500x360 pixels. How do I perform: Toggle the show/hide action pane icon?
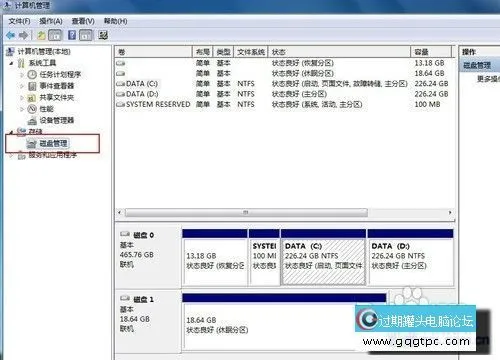[86, 35]
